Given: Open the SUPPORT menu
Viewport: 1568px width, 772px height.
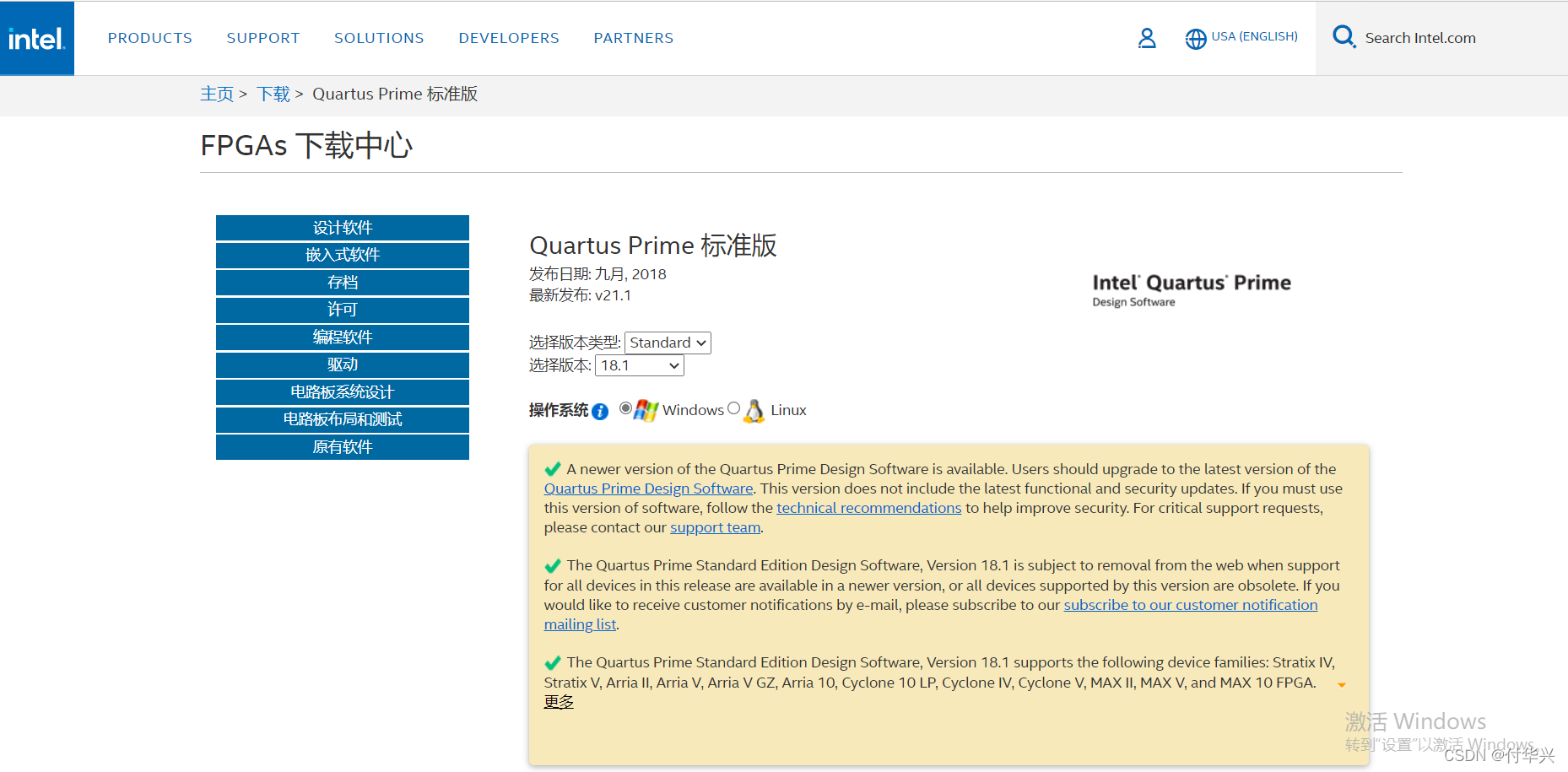Looking at the screenshot, I should (263, 38).
